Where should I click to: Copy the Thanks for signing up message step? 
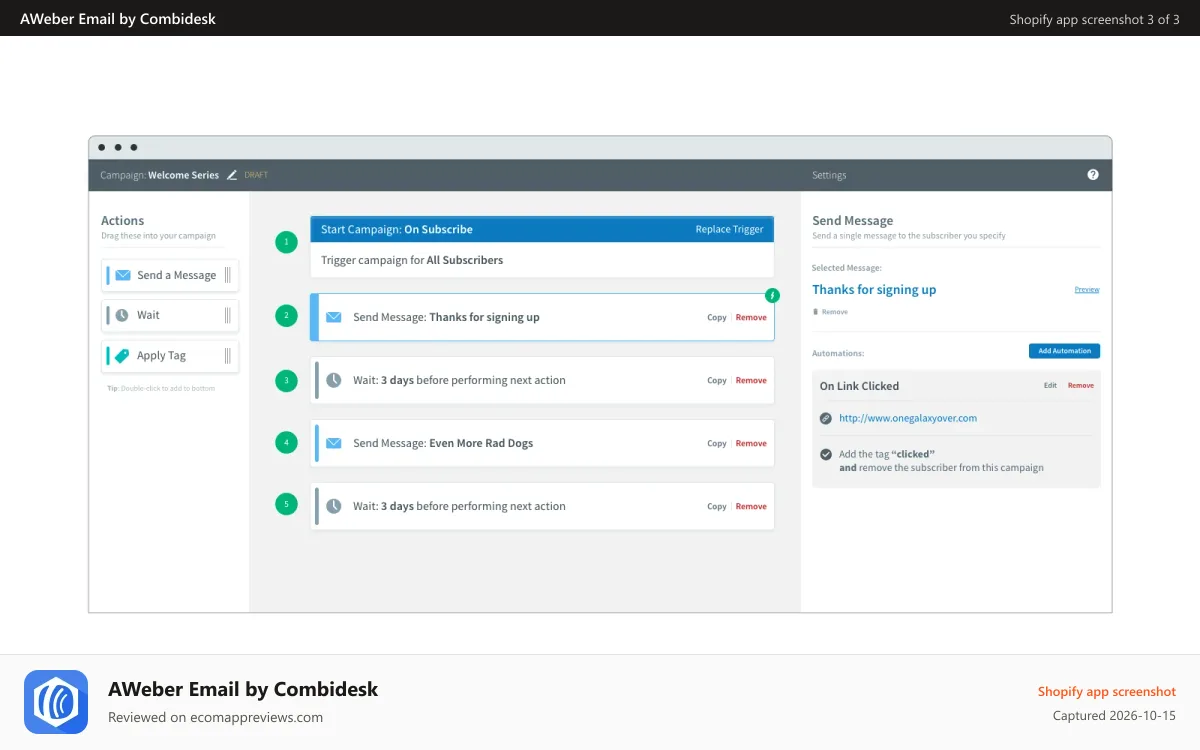pyautogui.click(x=717, y=317)
